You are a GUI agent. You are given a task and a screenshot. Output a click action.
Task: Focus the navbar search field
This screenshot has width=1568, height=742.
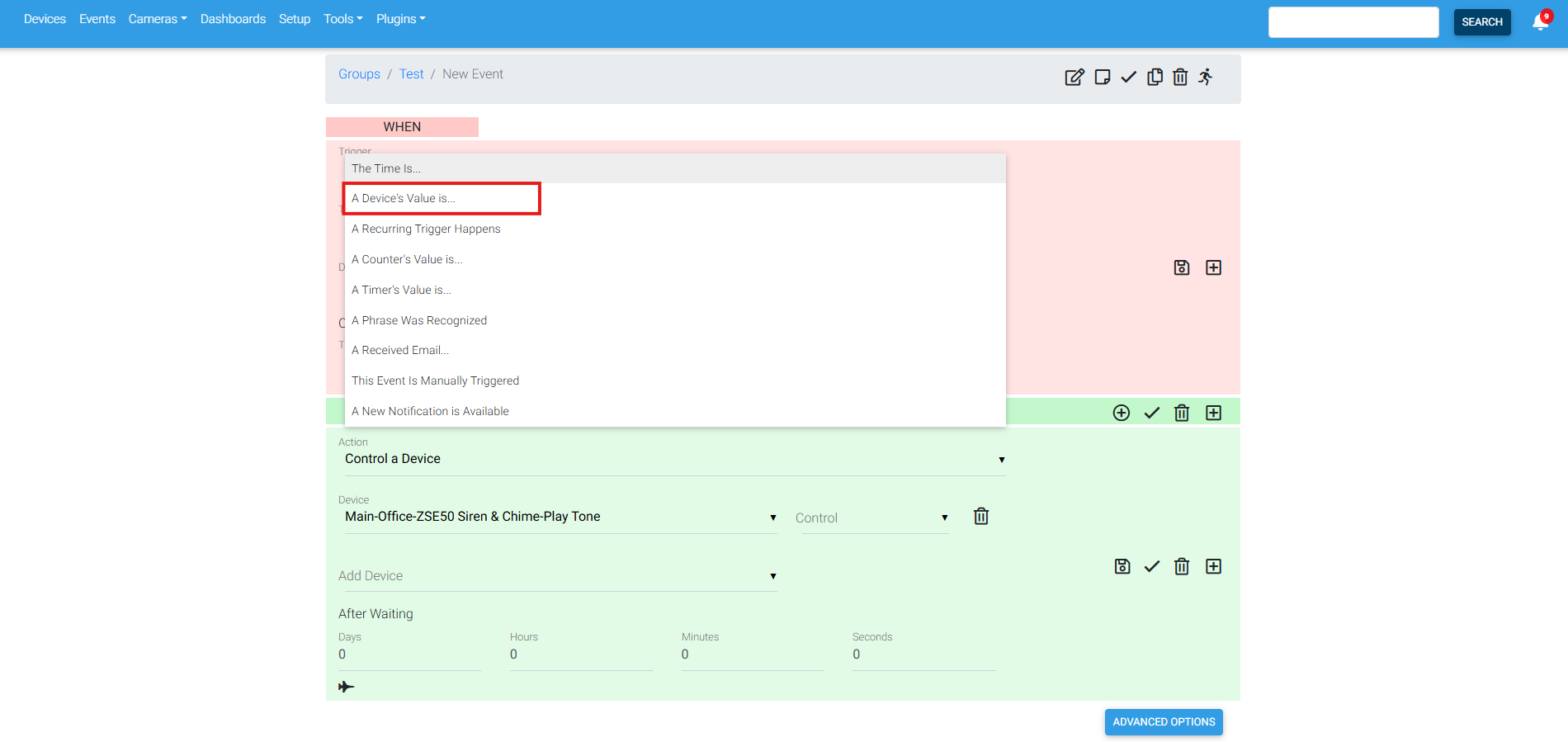point(1353,22)
